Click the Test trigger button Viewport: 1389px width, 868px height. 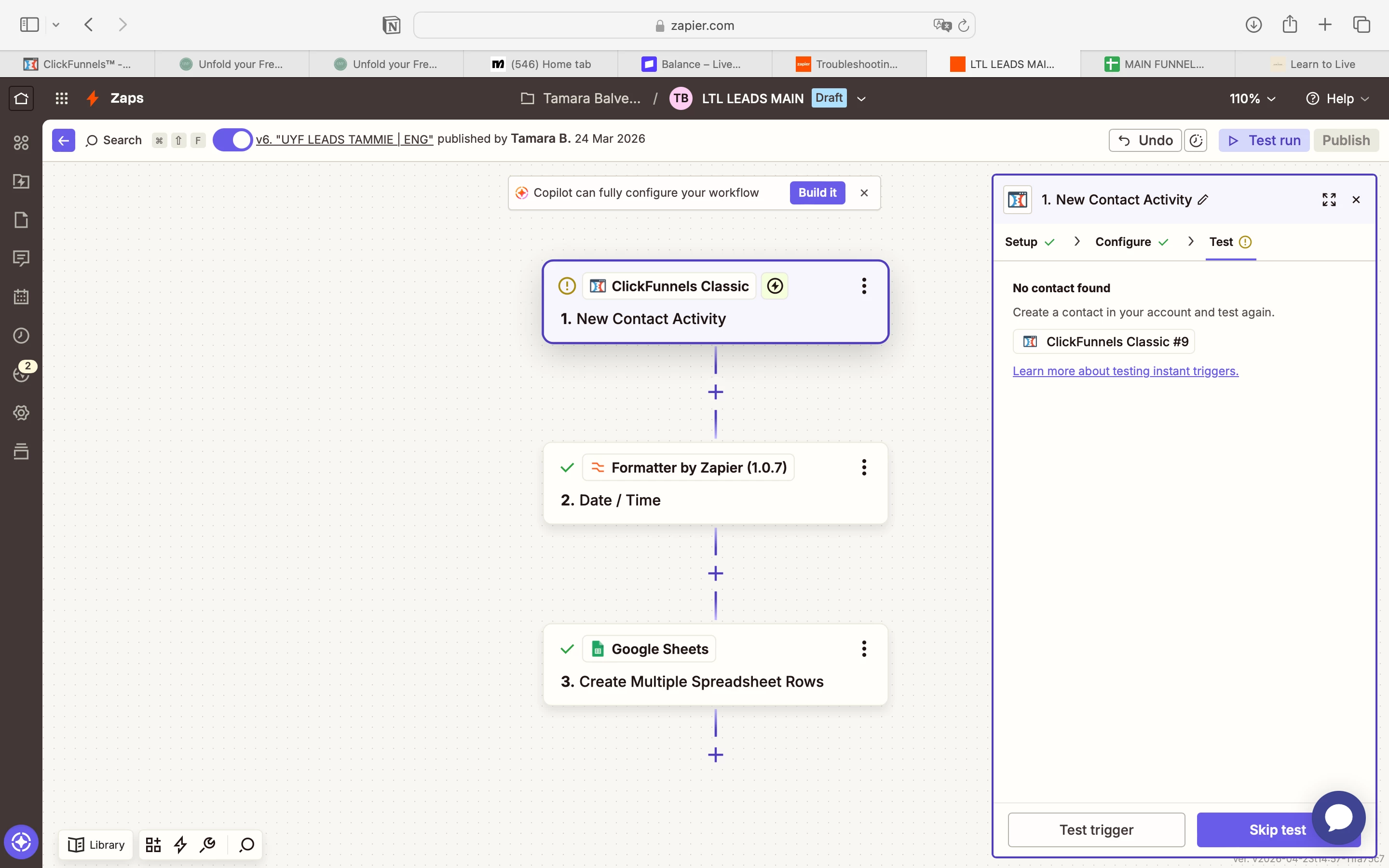[1096, 829]
